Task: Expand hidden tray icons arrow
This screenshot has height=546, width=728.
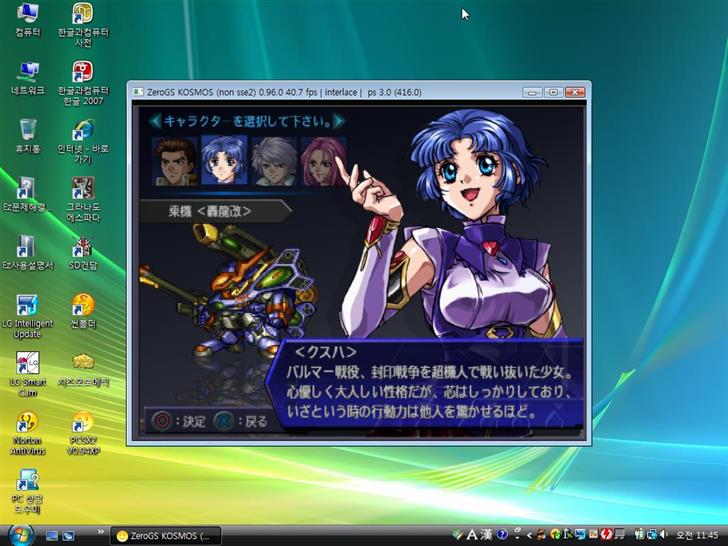Action: pyautogui.click(x=529, y=535)
